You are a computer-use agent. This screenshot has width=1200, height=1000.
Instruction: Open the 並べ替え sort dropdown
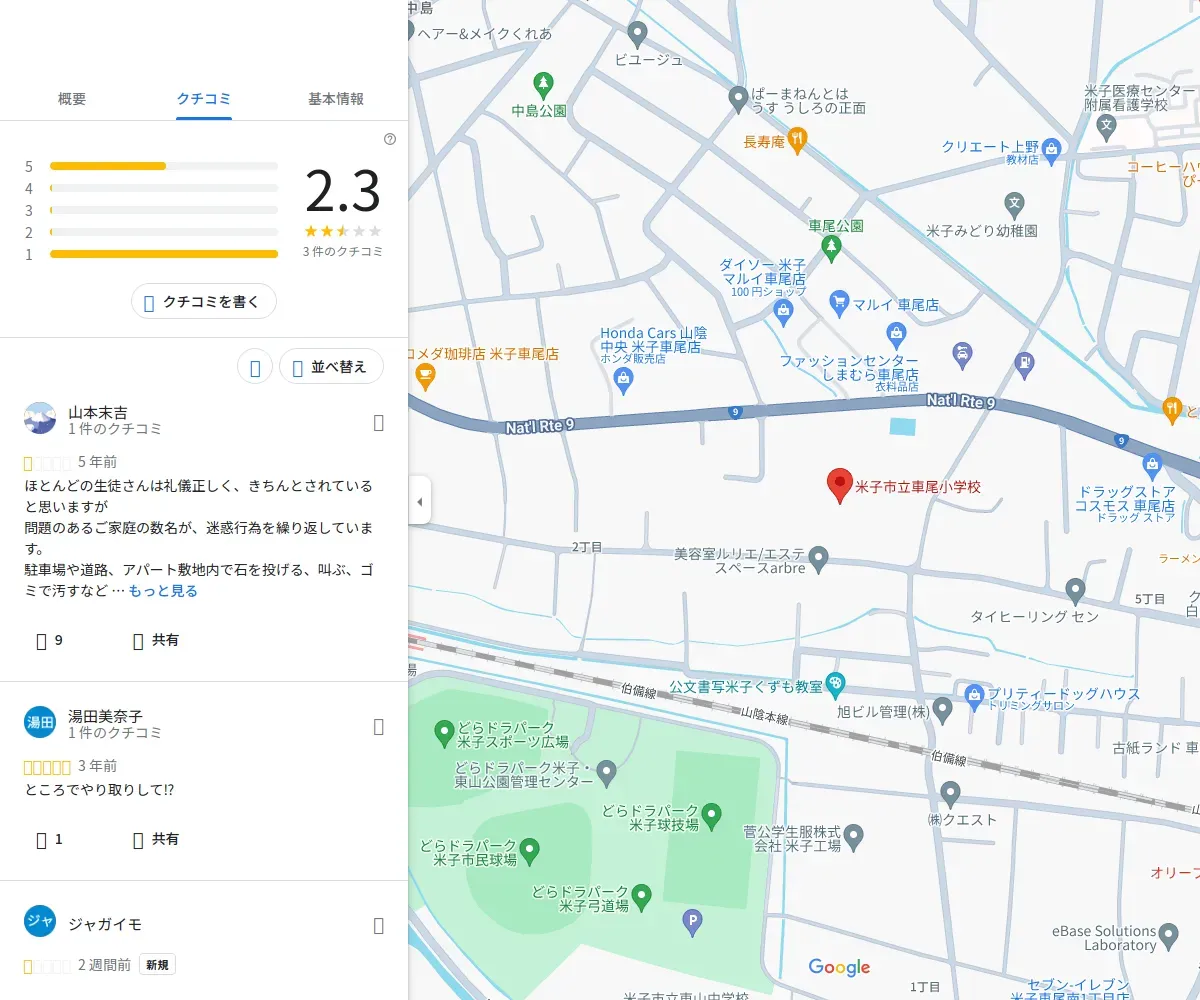coord(331,367)
